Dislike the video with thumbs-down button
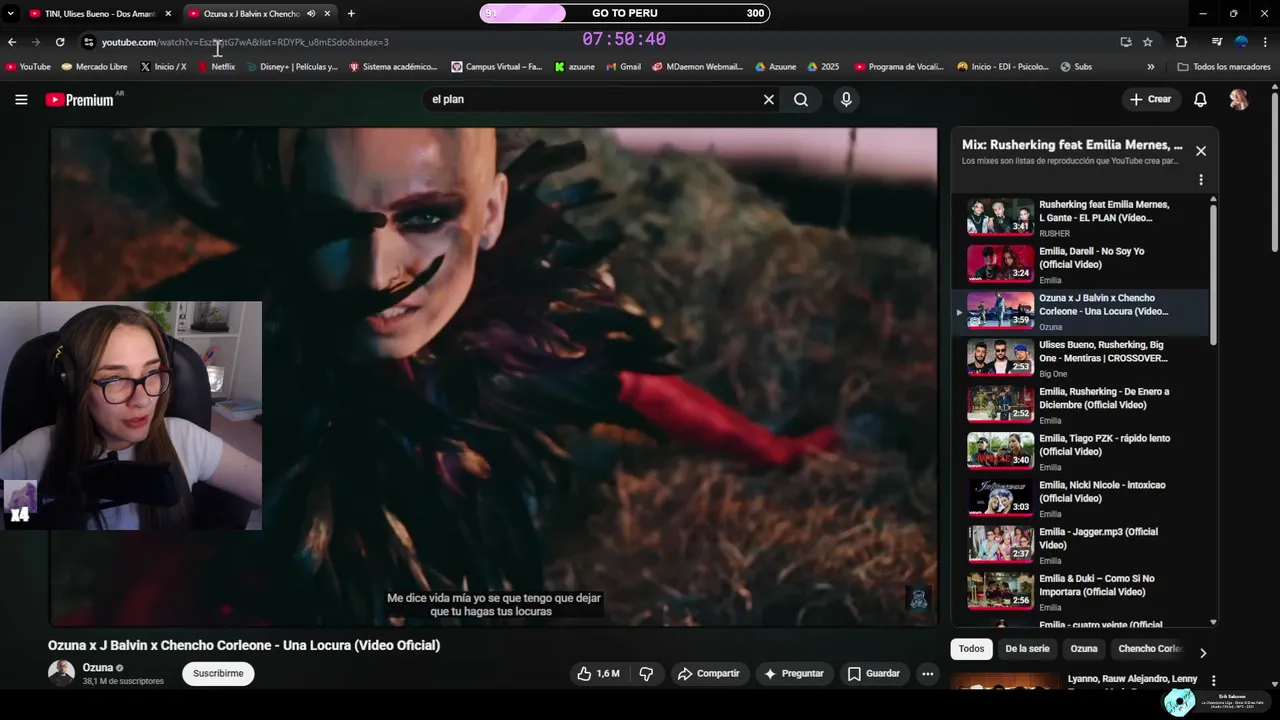Screen dimensions: 1280x720 pos(646,674)
